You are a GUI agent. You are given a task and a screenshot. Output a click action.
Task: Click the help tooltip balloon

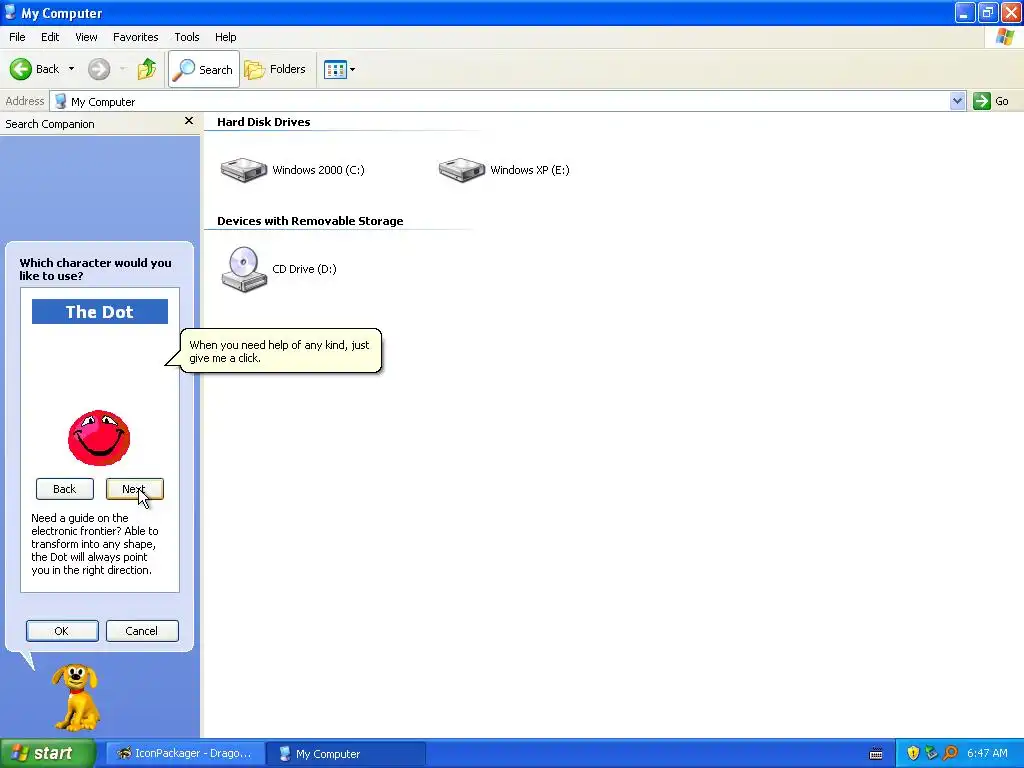[280, 351]
